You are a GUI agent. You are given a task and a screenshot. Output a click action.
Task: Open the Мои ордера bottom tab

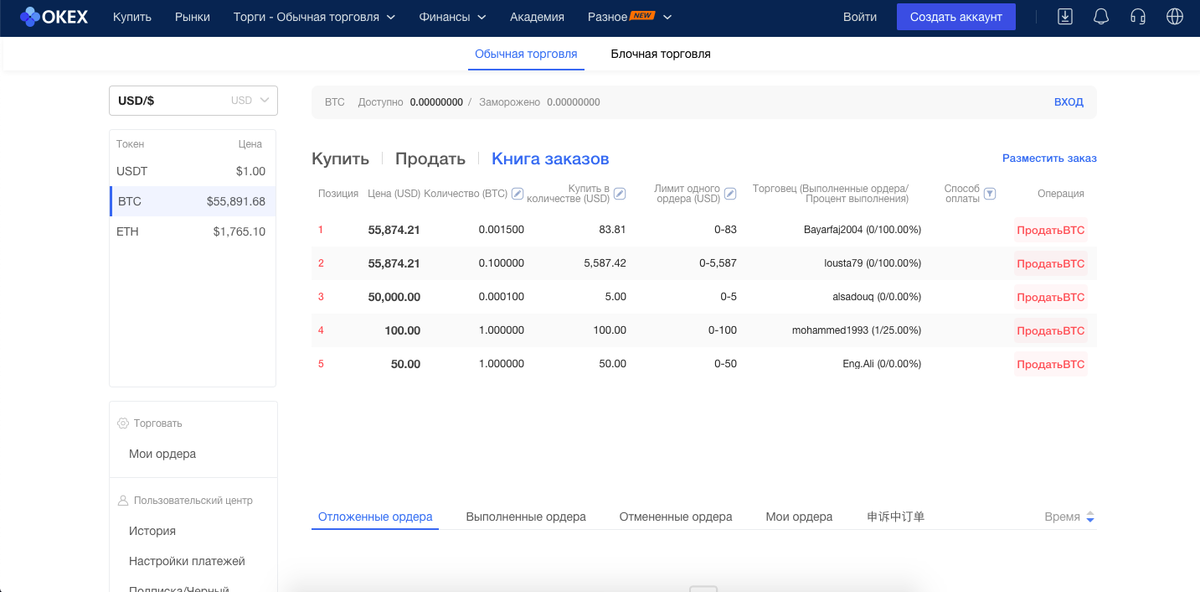pos(799,517)
